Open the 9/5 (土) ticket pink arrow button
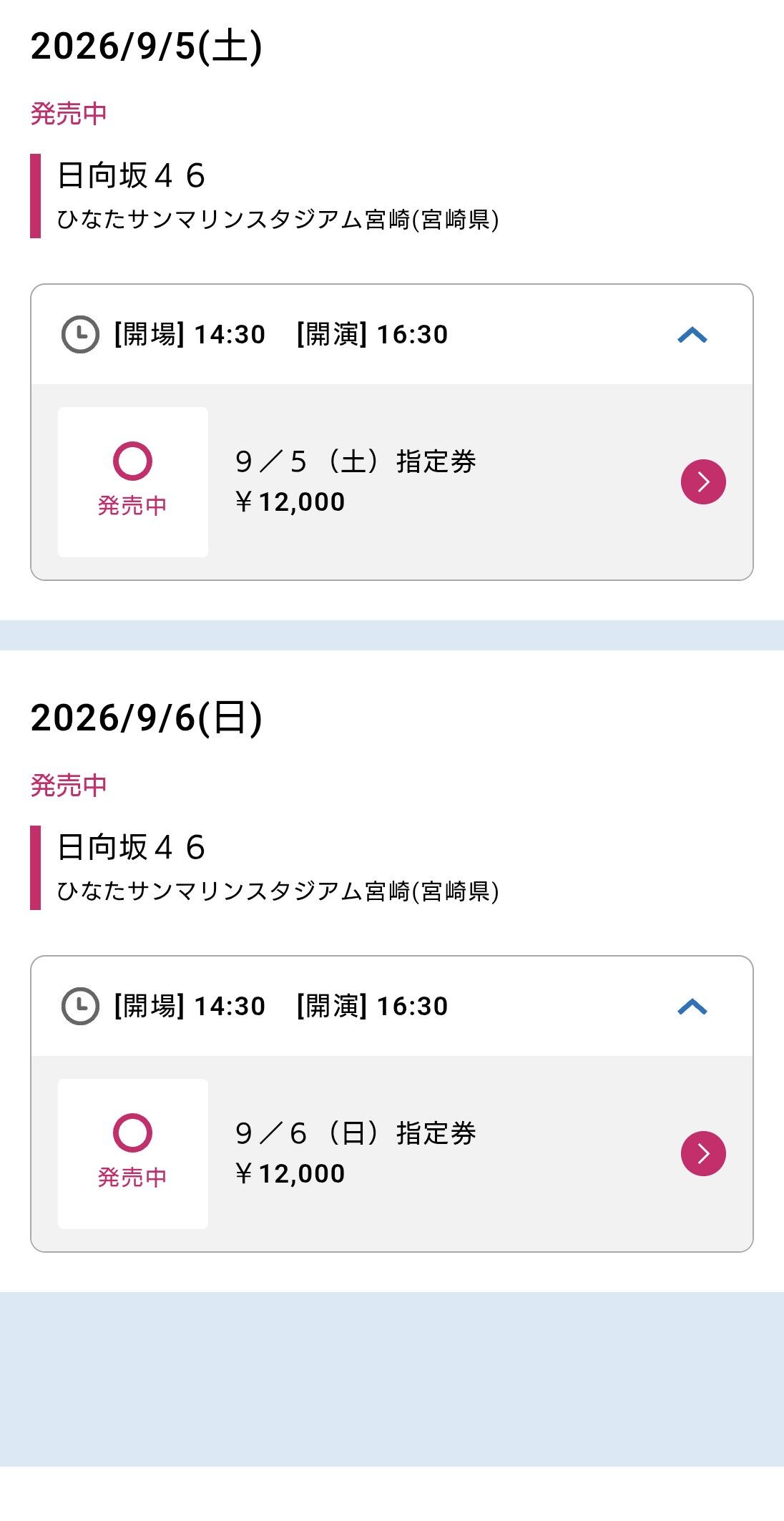Viewport: 784px width, 1521px height. tap(703, 481)
